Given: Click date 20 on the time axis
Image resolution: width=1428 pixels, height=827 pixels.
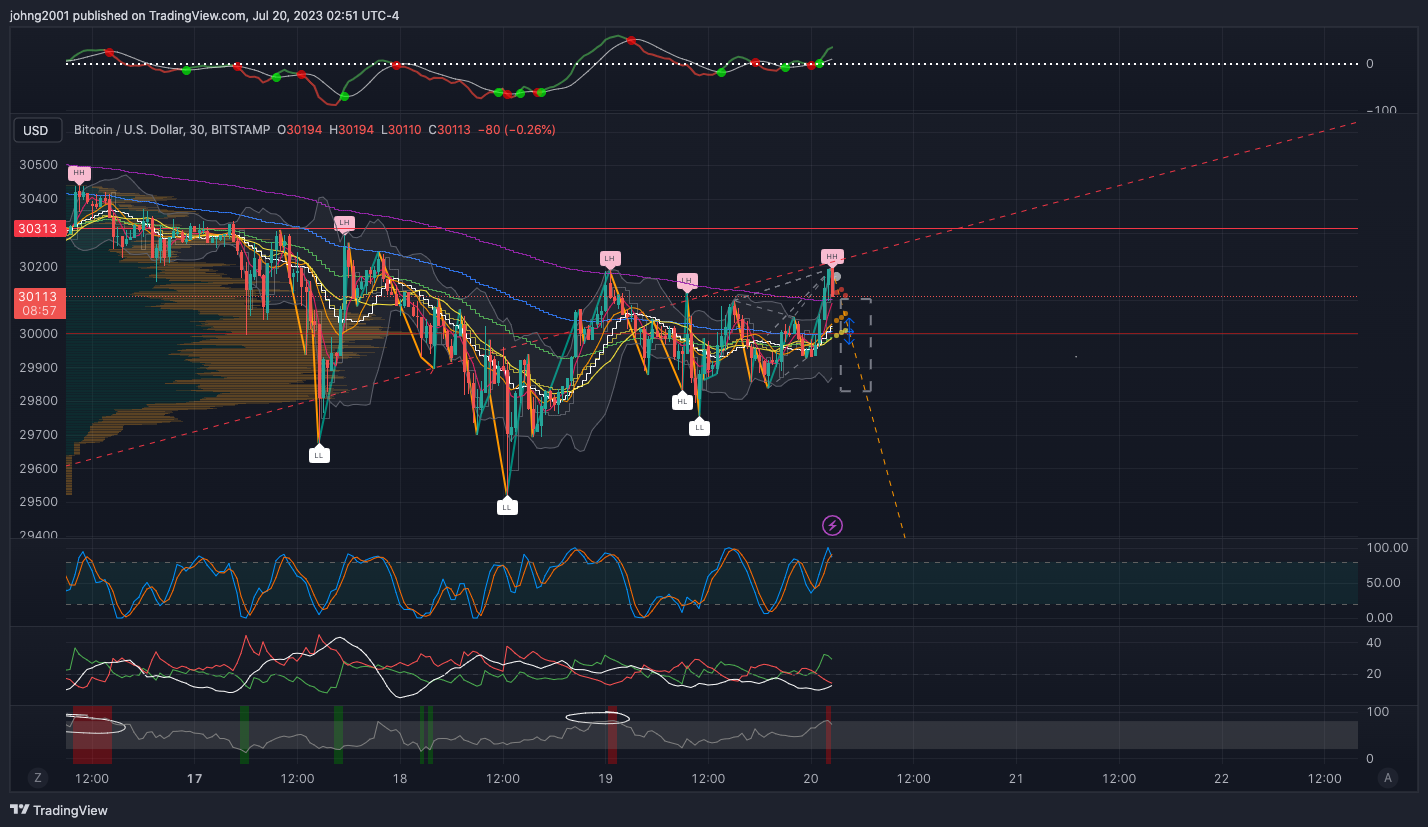Looking at the screenshot, I should pos(811,778).
